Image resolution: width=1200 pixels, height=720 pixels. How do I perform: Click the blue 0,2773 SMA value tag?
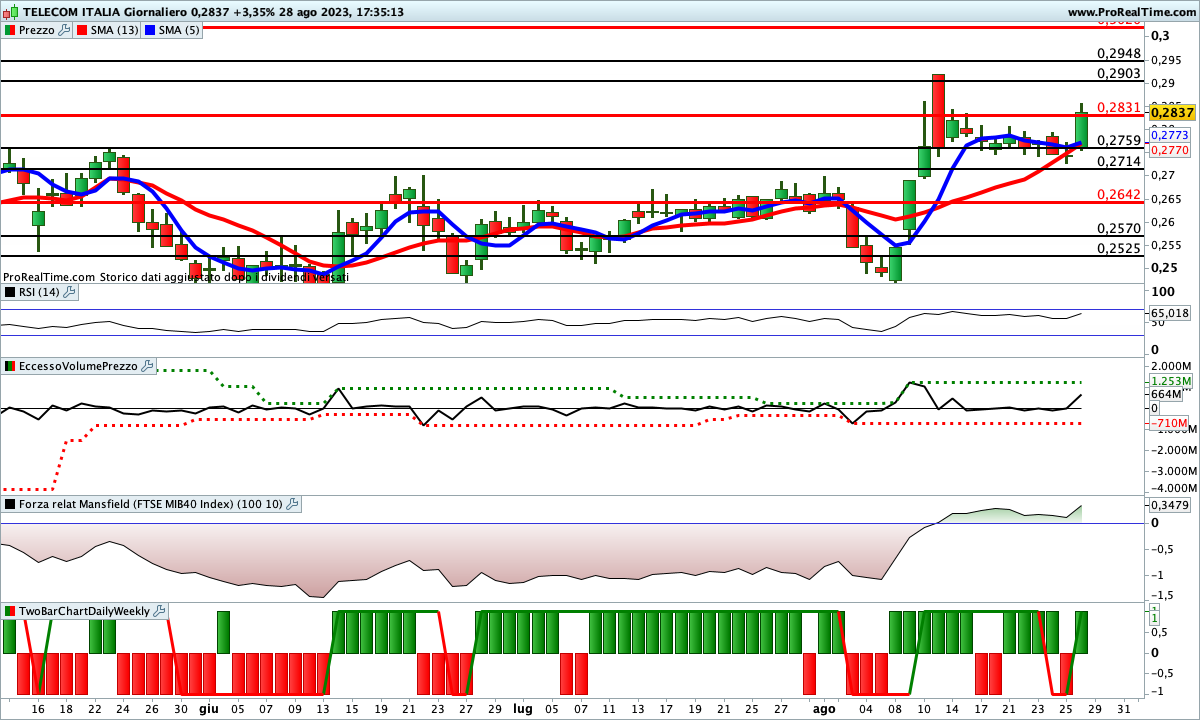coord(1168,135)
